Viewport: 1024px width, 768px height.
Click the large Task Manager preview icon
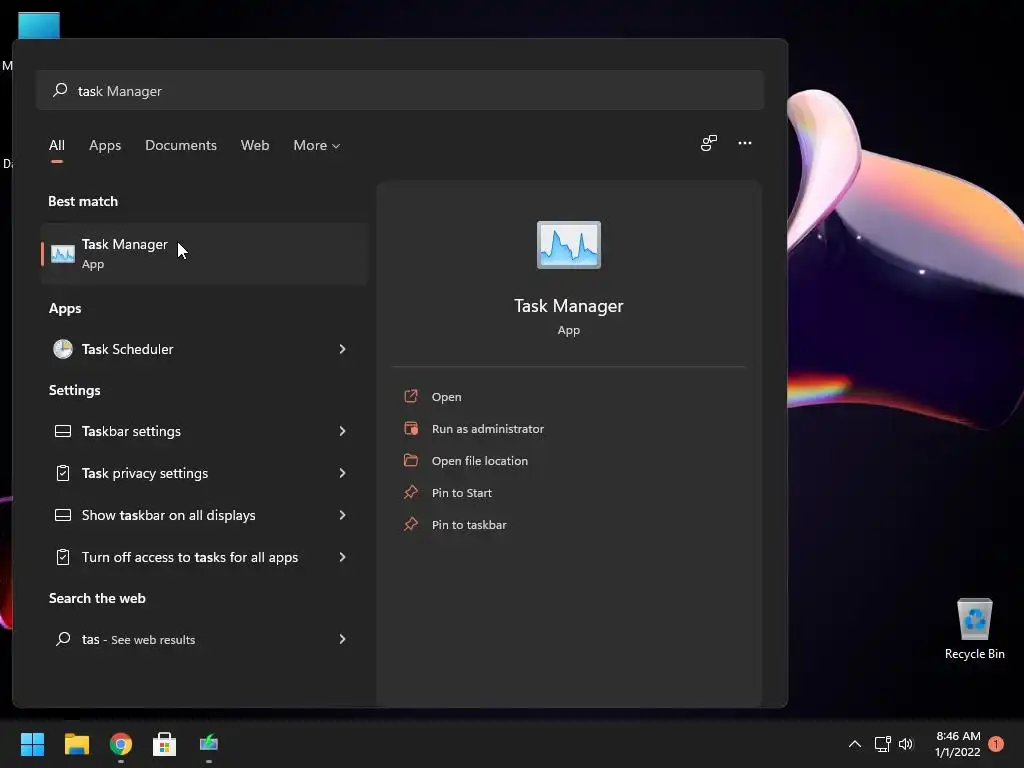click(x=569, y=245)
